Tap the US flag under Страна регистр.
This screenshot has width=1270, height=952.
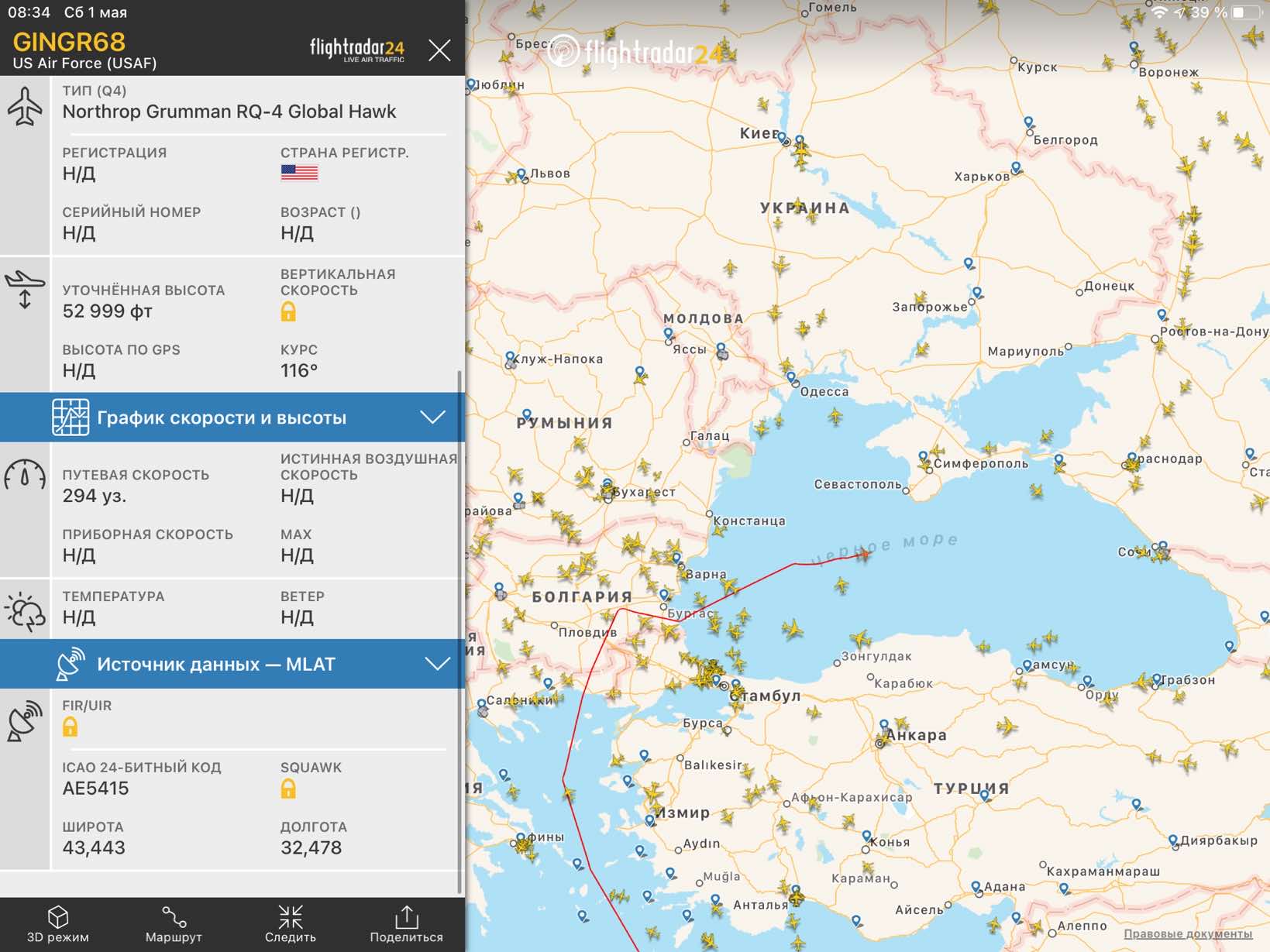299,173
